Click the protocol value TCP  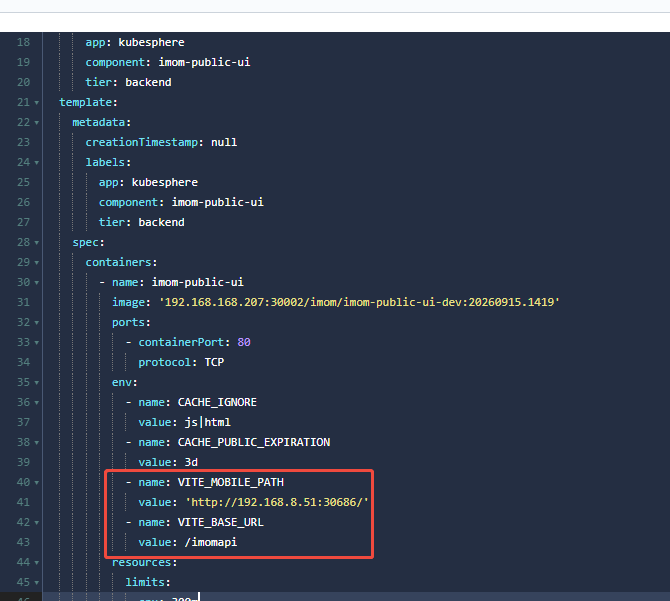[214, 362]
